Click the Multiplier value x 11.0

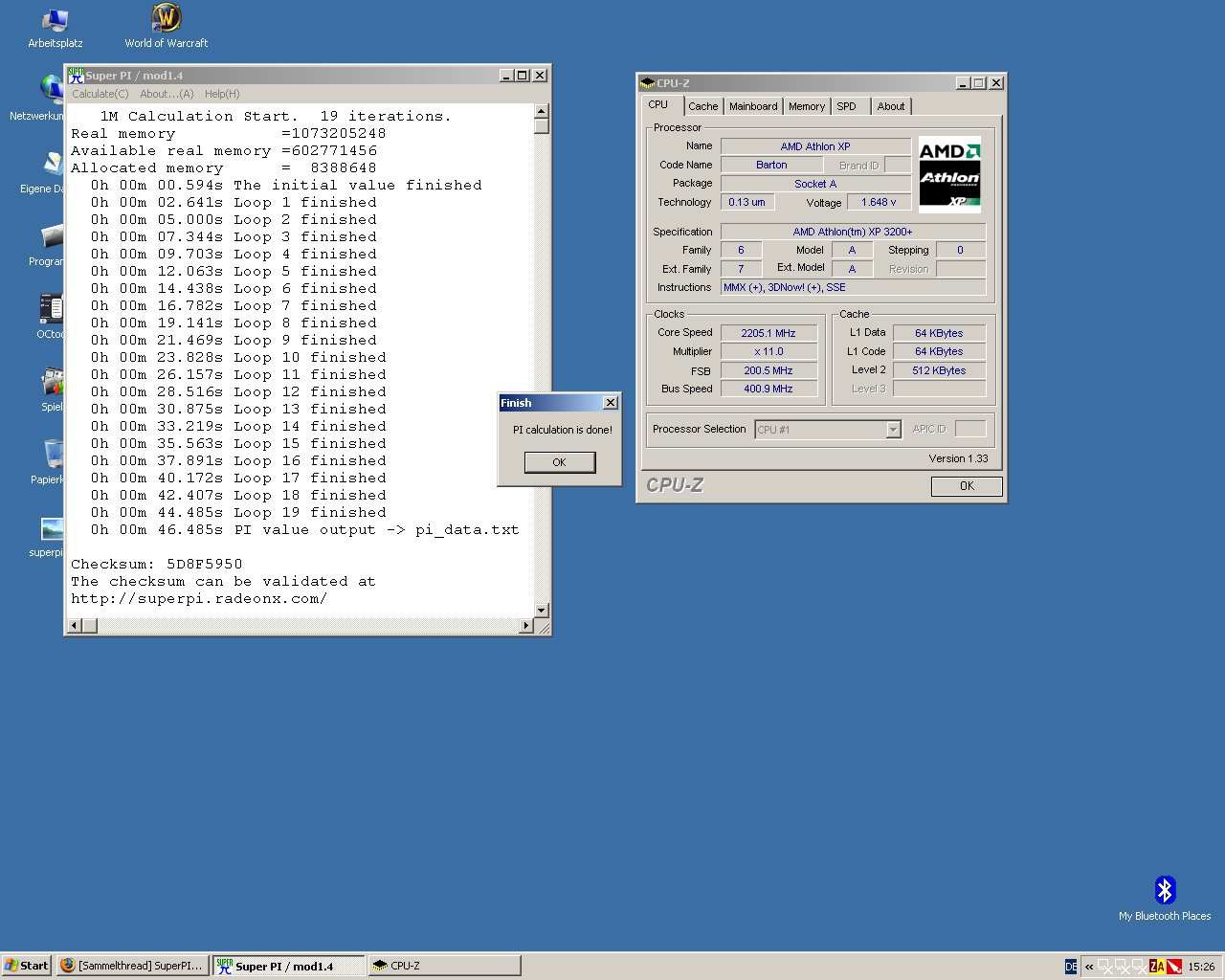pos(768,351)
